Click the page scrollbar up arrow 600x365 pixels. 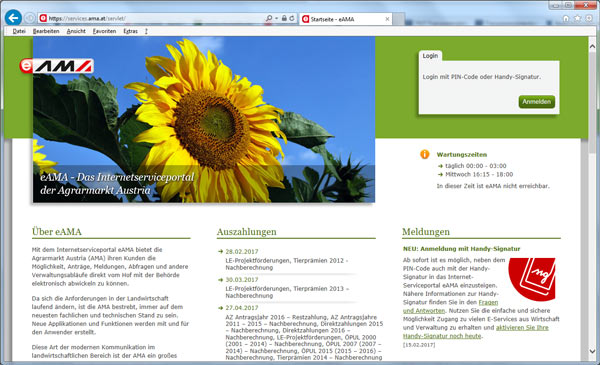coord(592,47)
